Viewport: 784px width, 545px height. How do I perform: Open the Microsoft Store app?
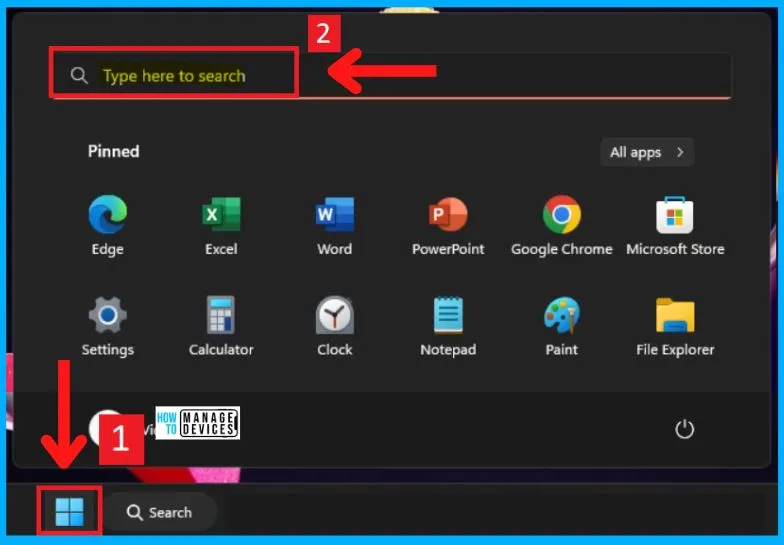coord(675,216)
